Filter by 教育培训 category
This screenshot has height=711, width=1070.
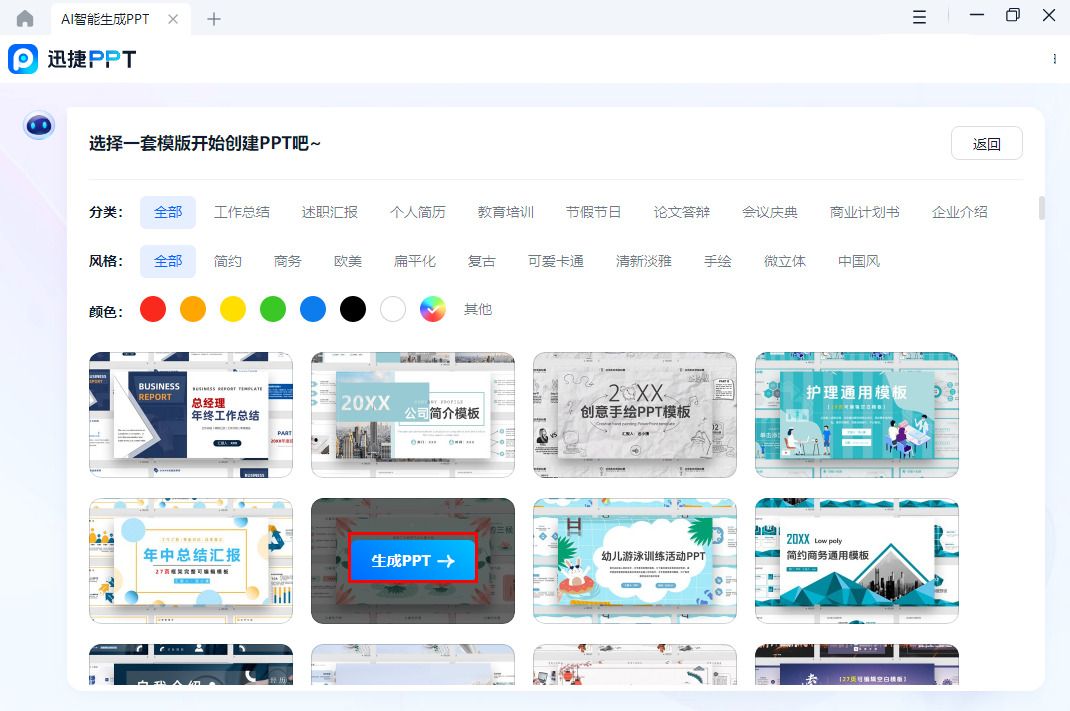[506, 212]
